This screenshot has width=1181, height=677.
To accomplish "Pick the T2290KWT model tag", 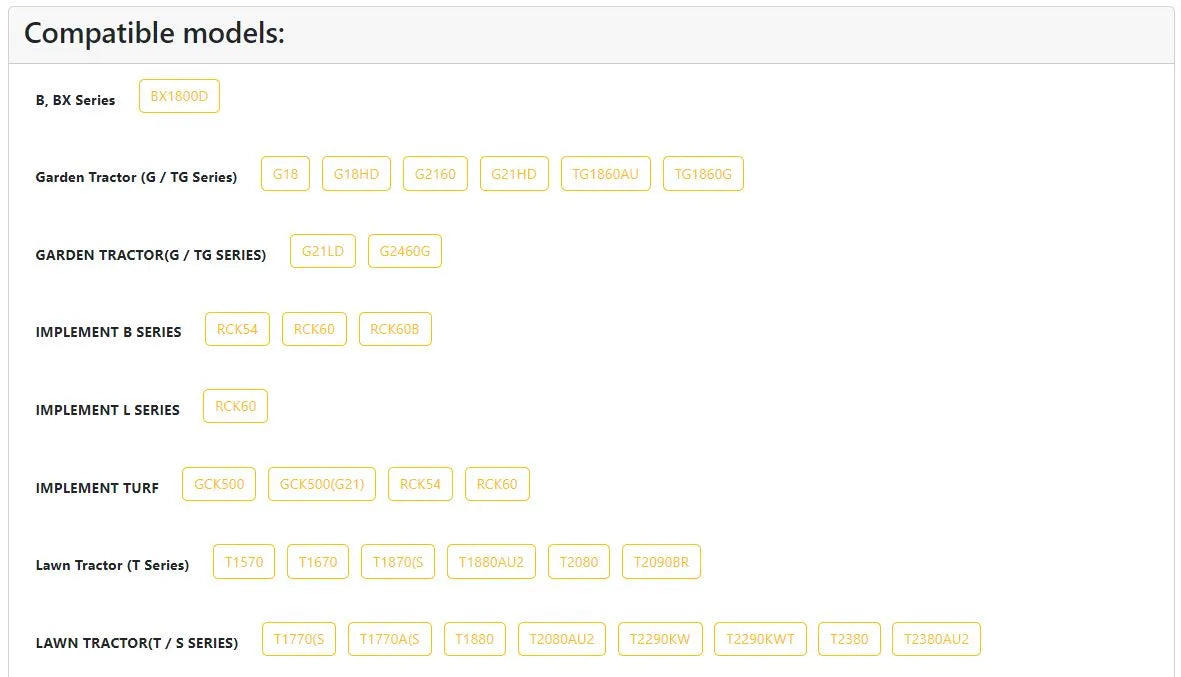I will coord(761,639).
